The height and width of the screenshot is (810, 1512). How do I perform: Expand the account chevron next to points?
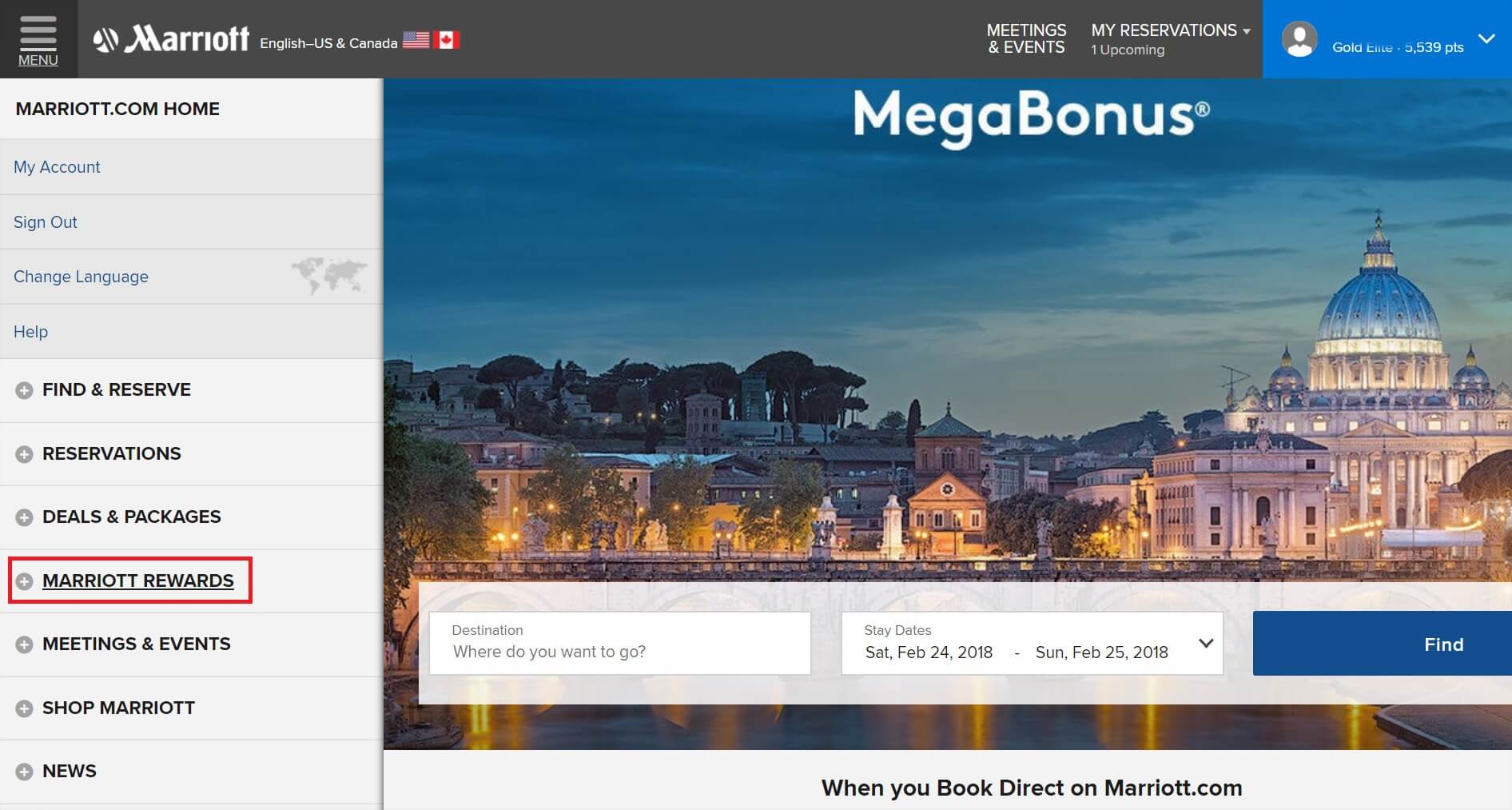1486,38
